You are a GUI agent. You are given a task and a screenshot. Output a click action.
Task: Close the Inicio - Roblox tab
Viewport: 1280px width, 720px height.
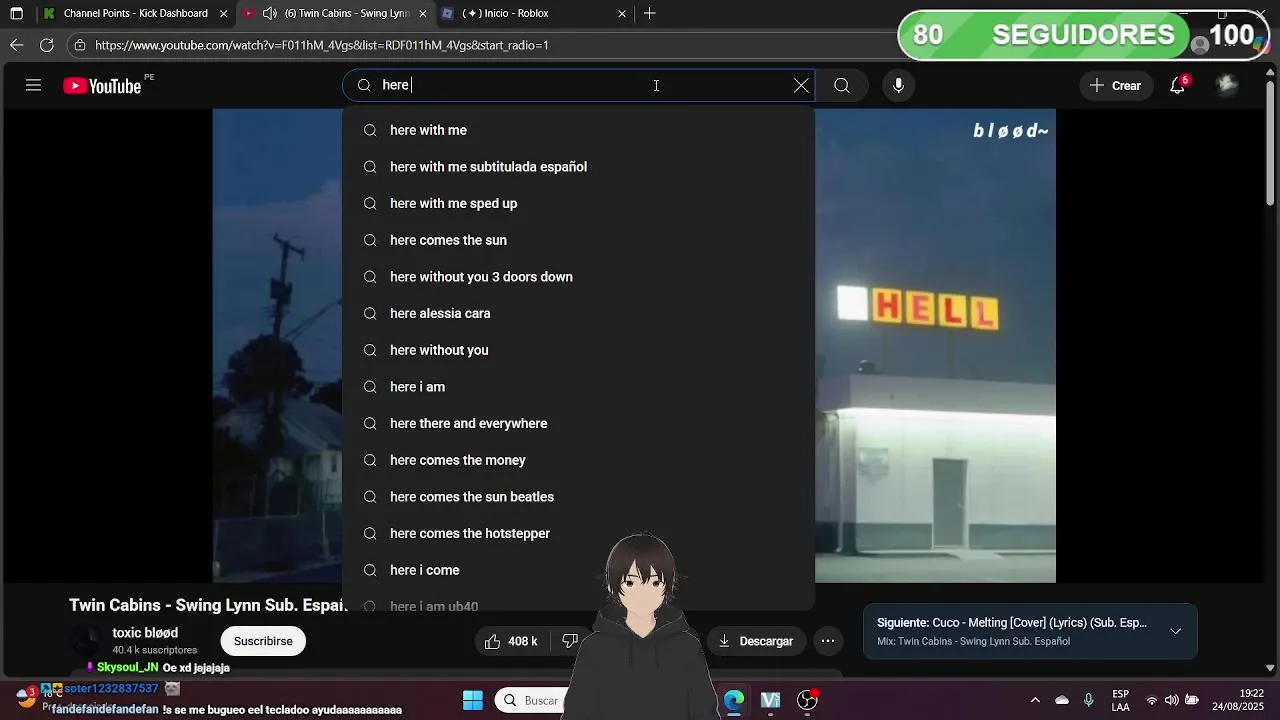tap(622, 13)
